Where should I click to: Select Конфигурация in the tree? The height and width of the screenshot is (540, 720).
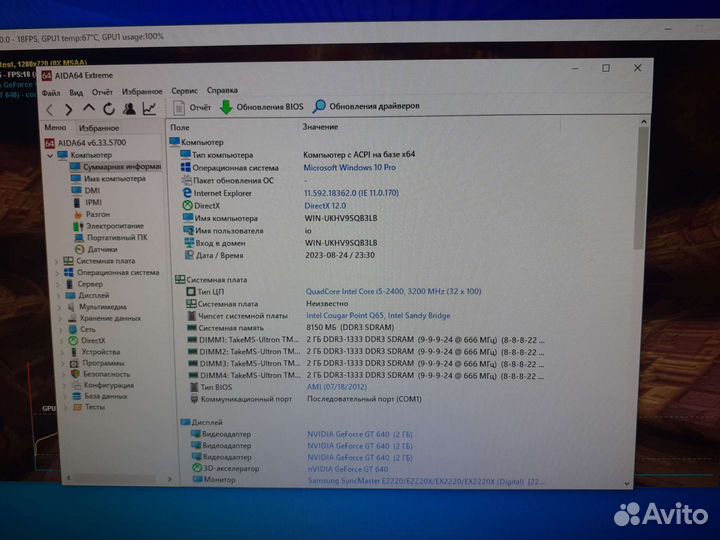click(x=103, y=385)
